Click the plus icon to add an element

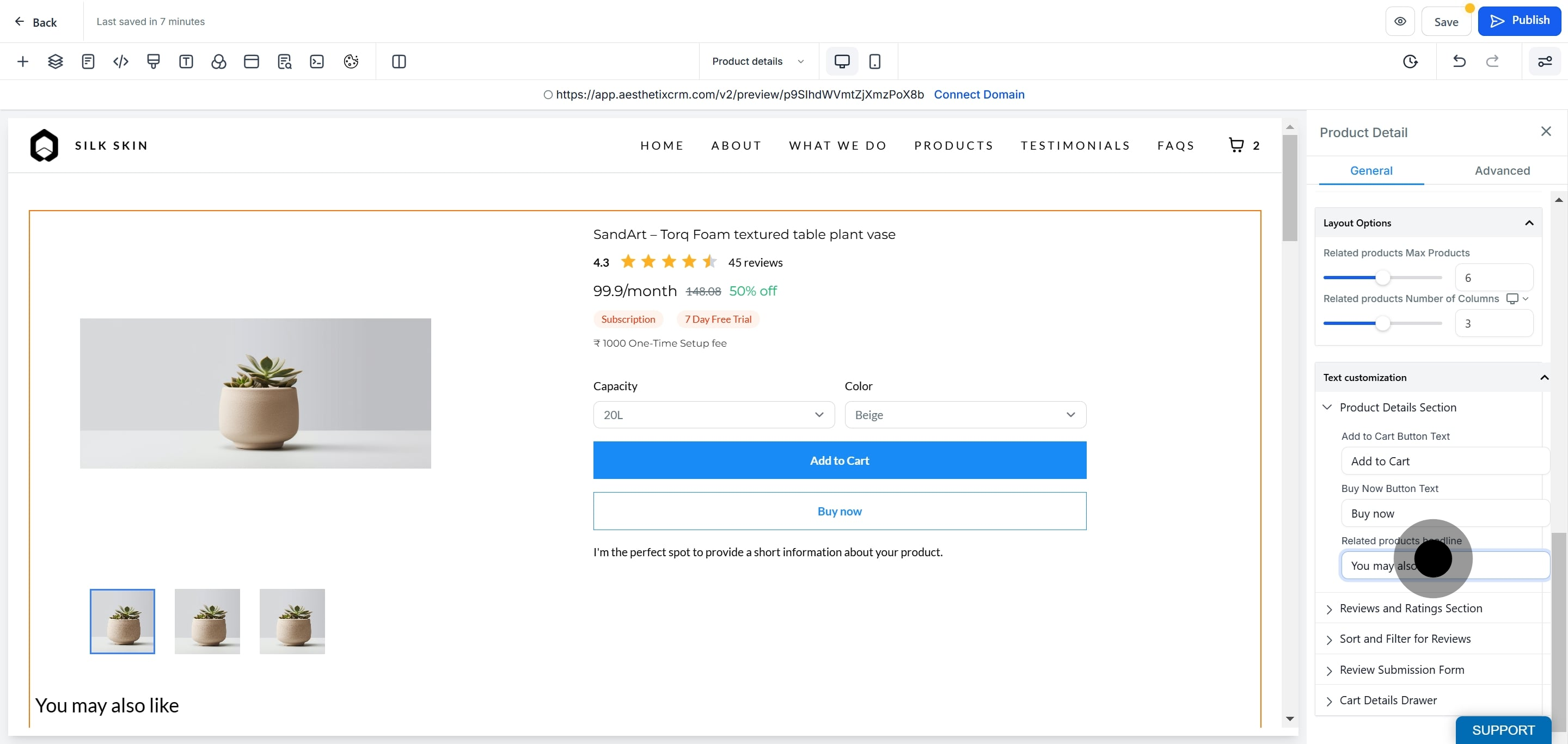pyautogui.click(x=22, y=62)
